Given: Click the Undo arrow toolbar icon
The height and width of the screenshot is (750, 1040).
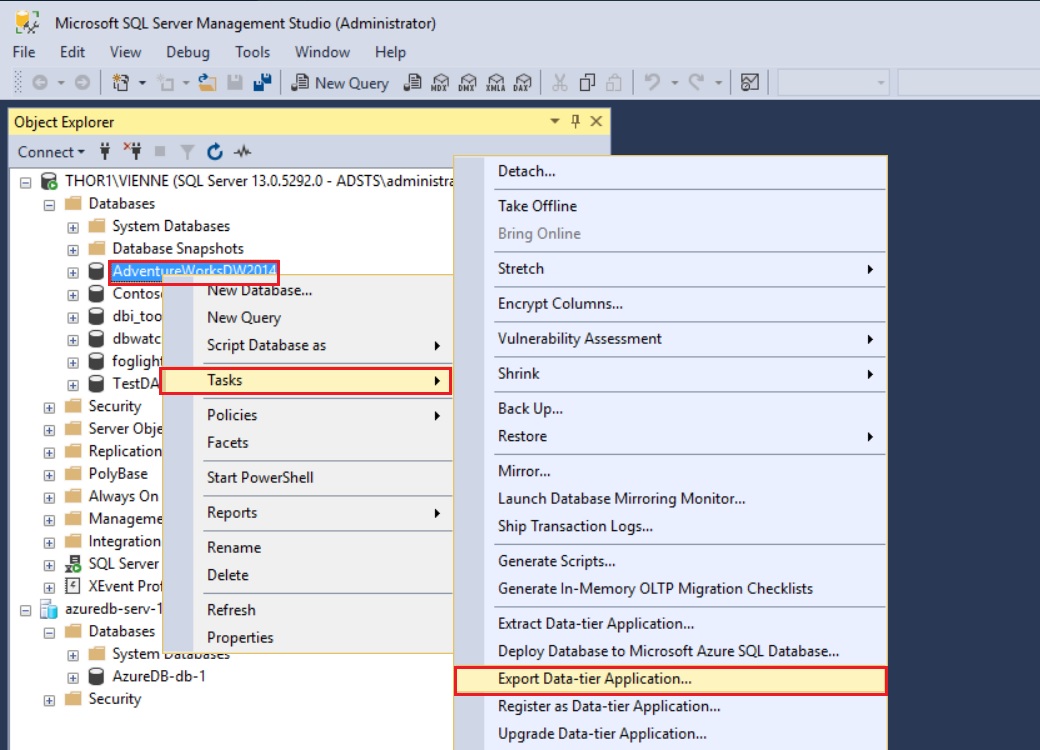Looking at the screenshot, I should pos(652,83).
